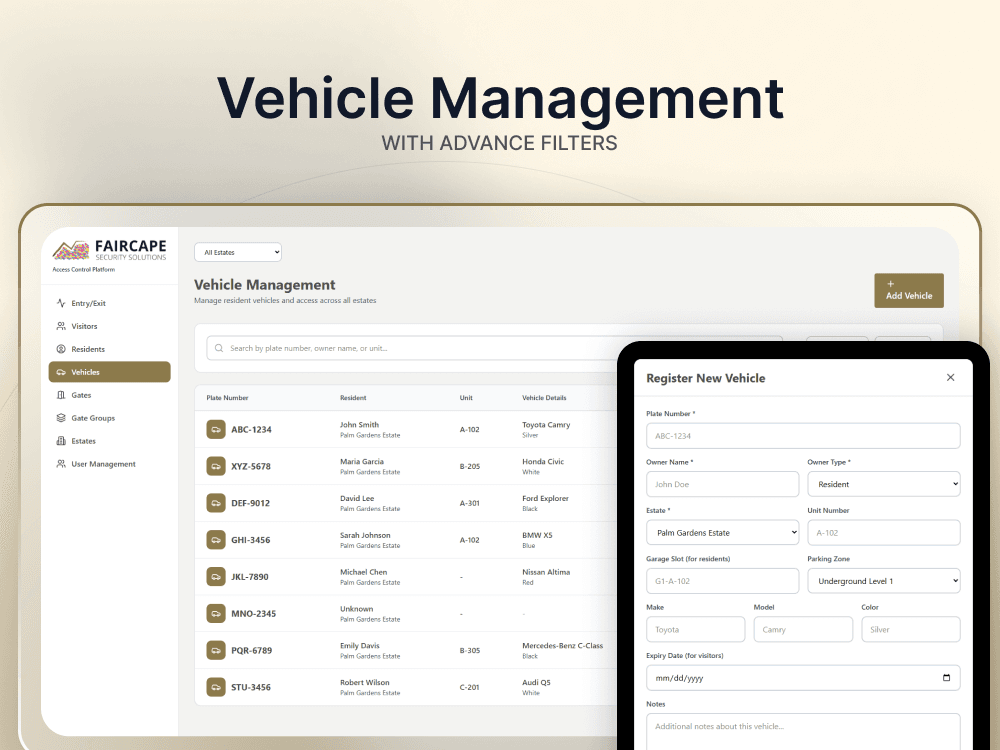Screen dimensions: 1000x750
Task: Go to the Residents page
Action: 110,349
